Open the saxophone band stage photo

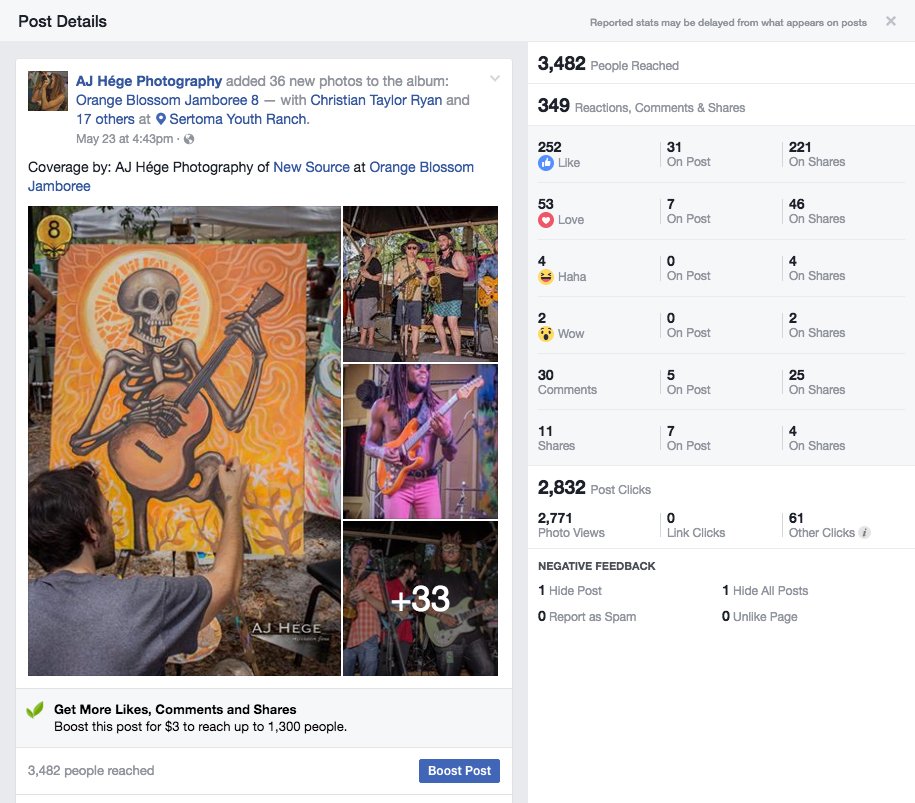tap(420, 284)
